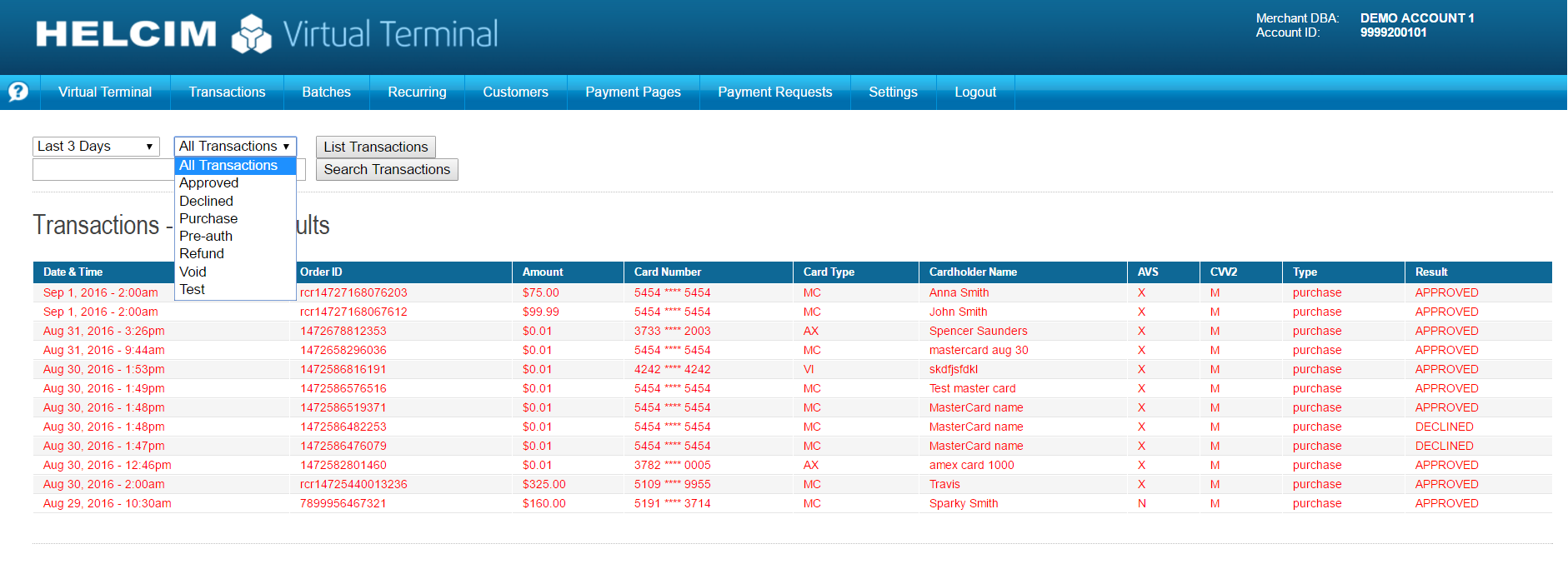Click the help question mark icon

[x=18, y=92]
